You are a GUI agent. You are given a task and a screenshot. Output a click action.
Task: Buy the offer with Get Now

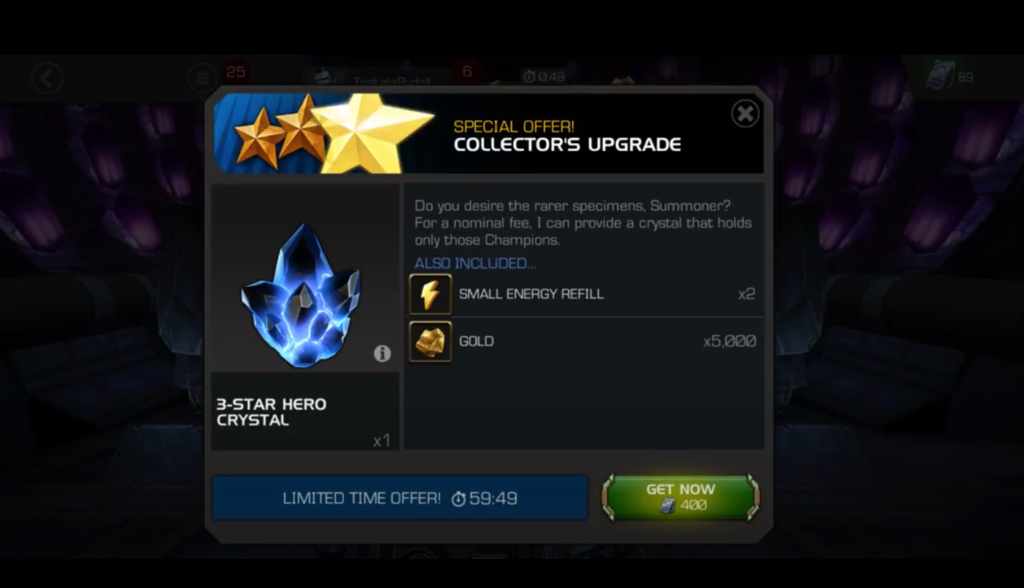[x=680, y=497]
